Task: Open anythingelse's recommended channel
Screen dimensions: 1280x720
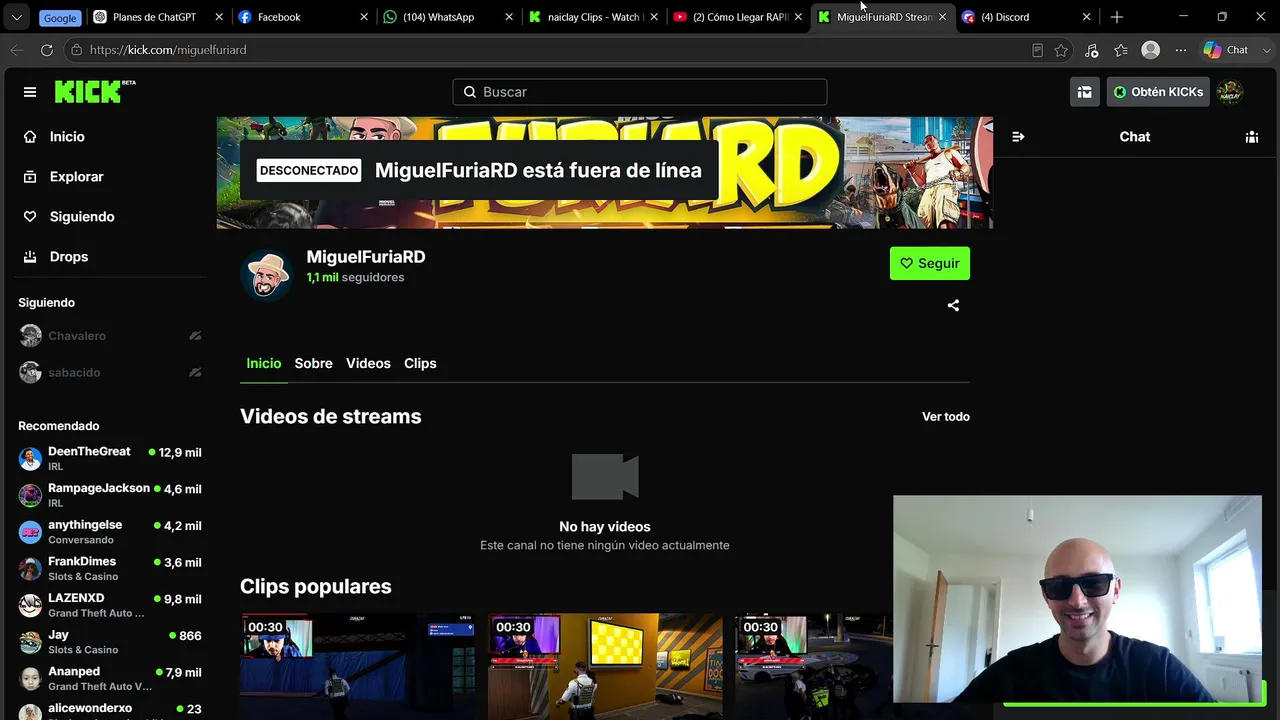Action: tap(110, 532)
